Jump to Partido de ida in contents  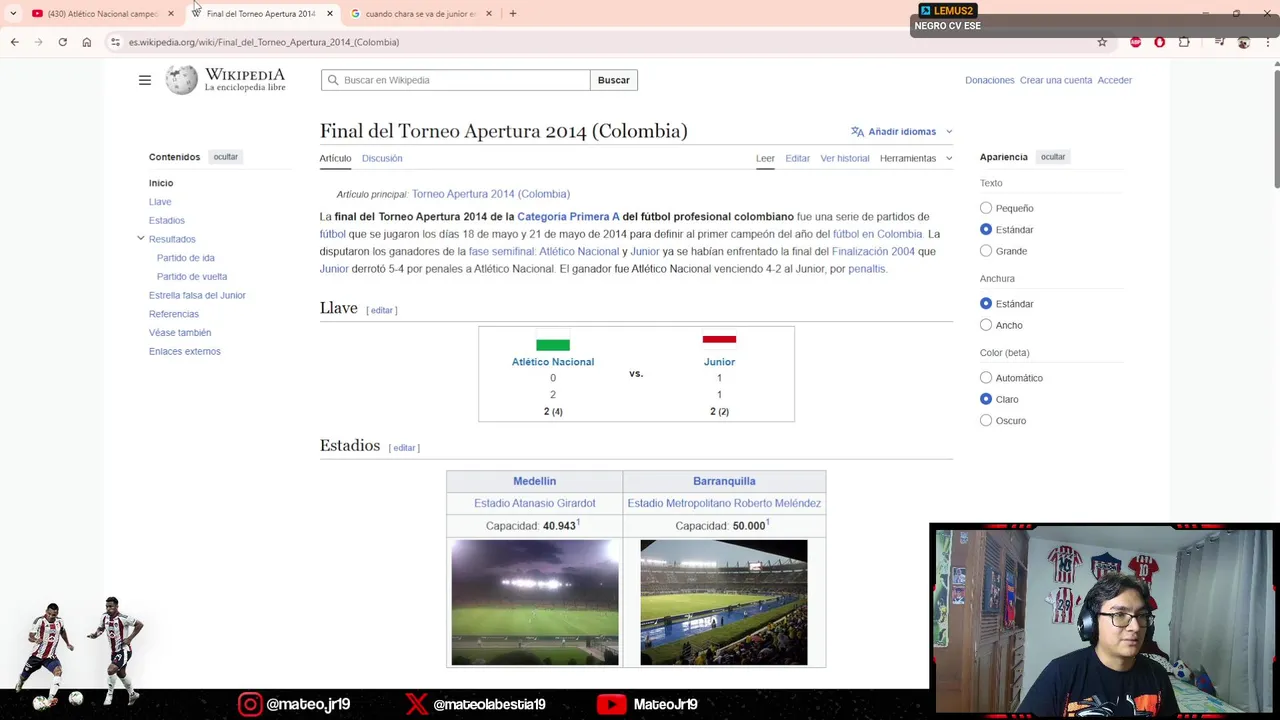point(186,258)
